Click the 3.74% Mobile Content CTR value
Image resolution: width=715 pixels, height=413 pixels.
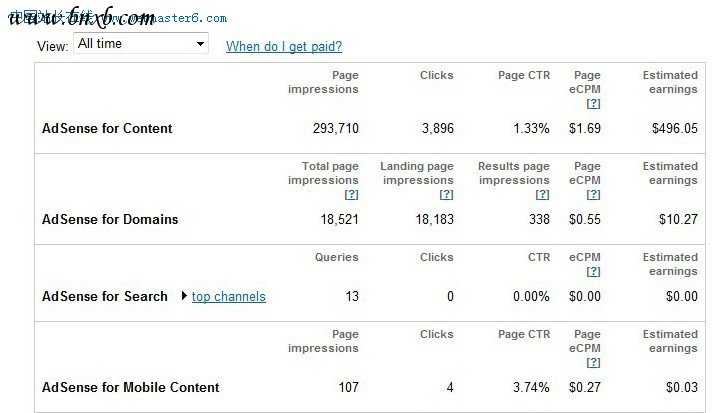pyautogui.click(x=527, y=387)
